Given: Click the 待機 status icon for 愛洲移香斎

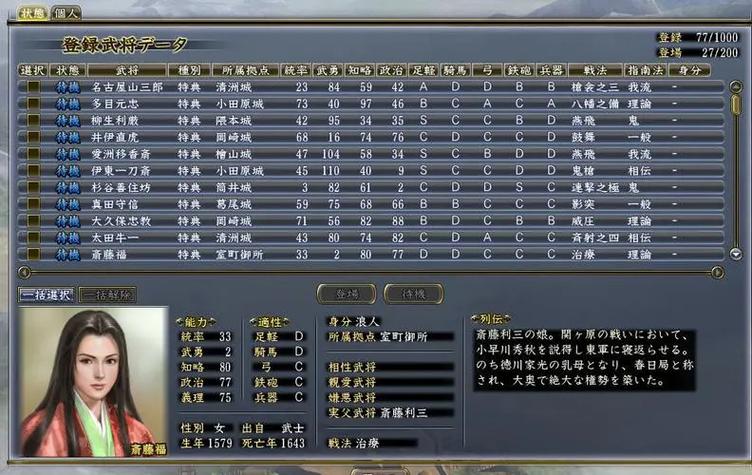Looking at the screenshot, I should coord(68,154).
